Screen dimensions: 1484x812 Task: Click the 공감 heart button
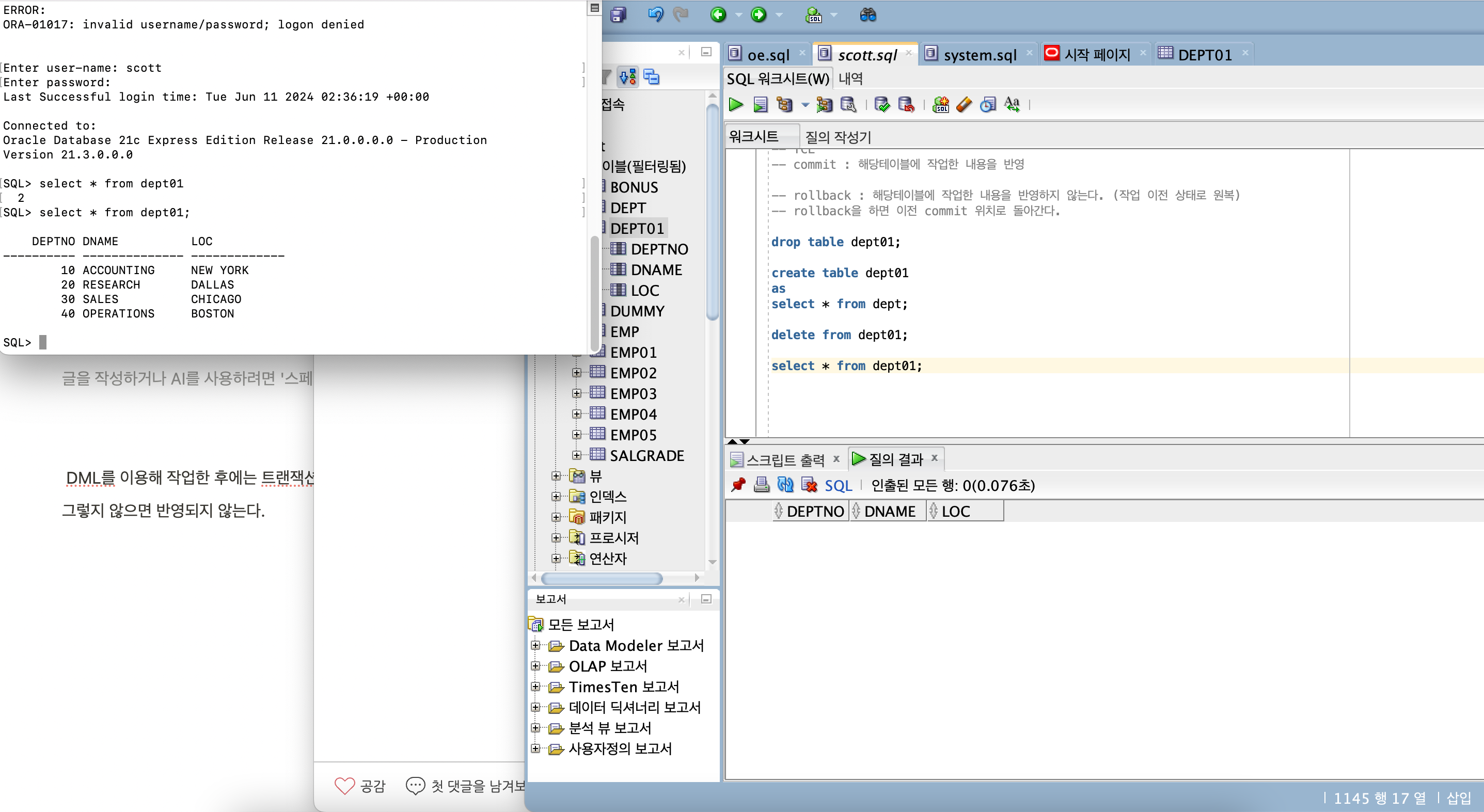pos(360,786)
